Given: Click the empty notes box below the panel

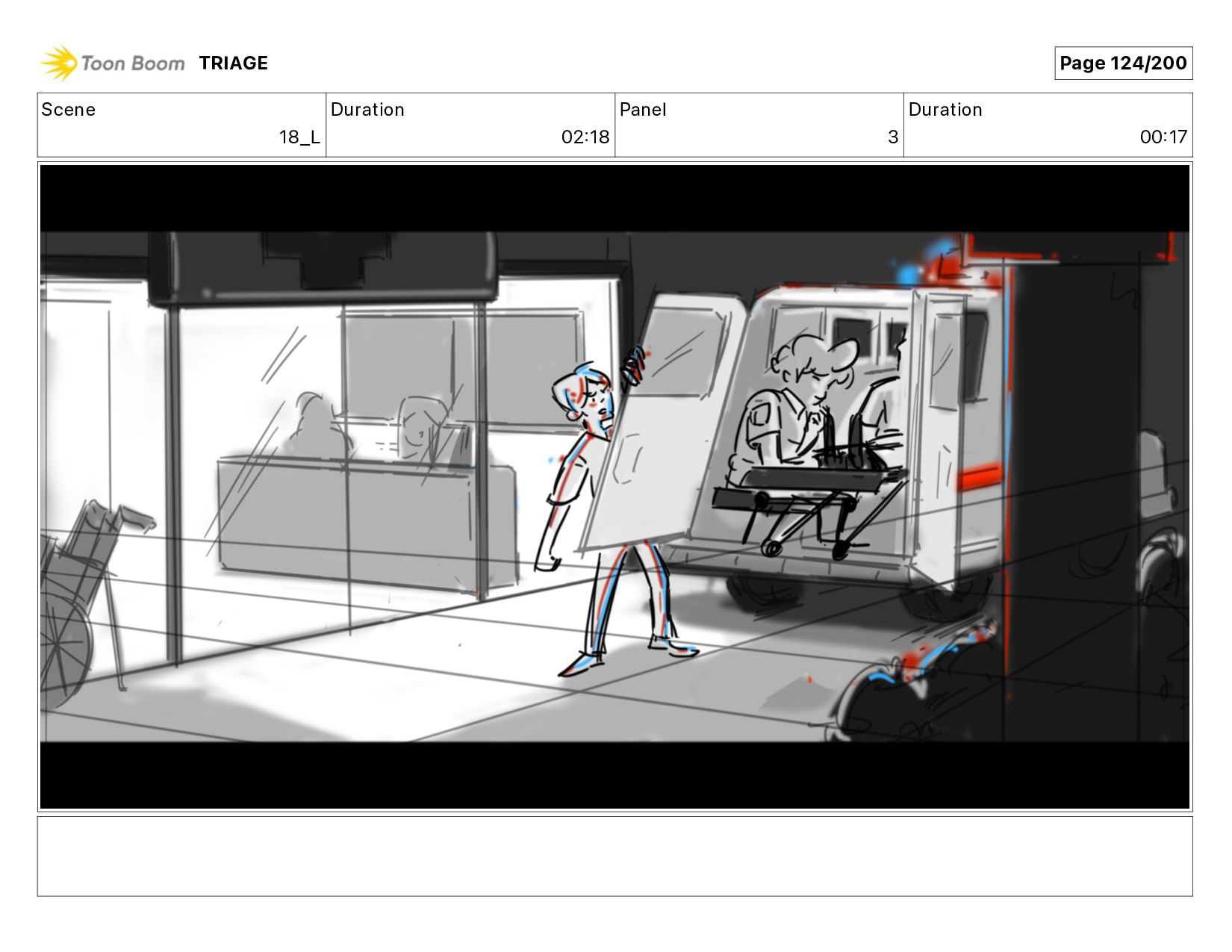Looking at the screenshot, I should pos(615,856).
